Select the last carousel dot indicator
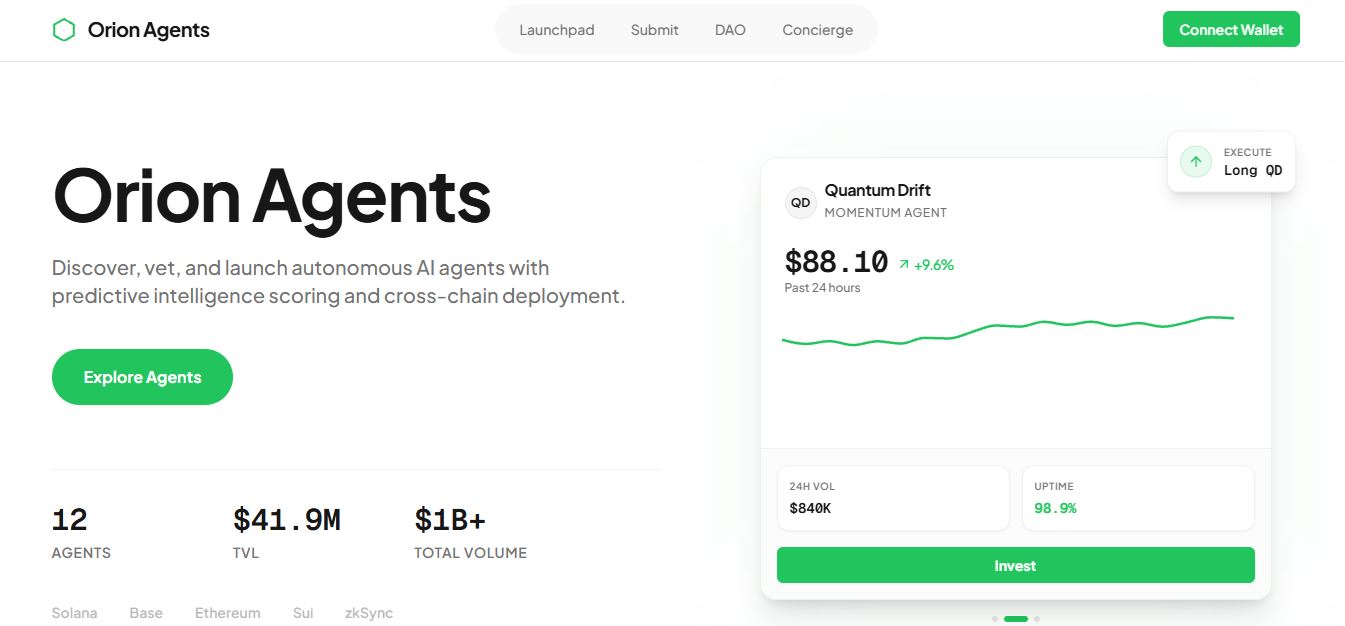 pos(1037,619)
